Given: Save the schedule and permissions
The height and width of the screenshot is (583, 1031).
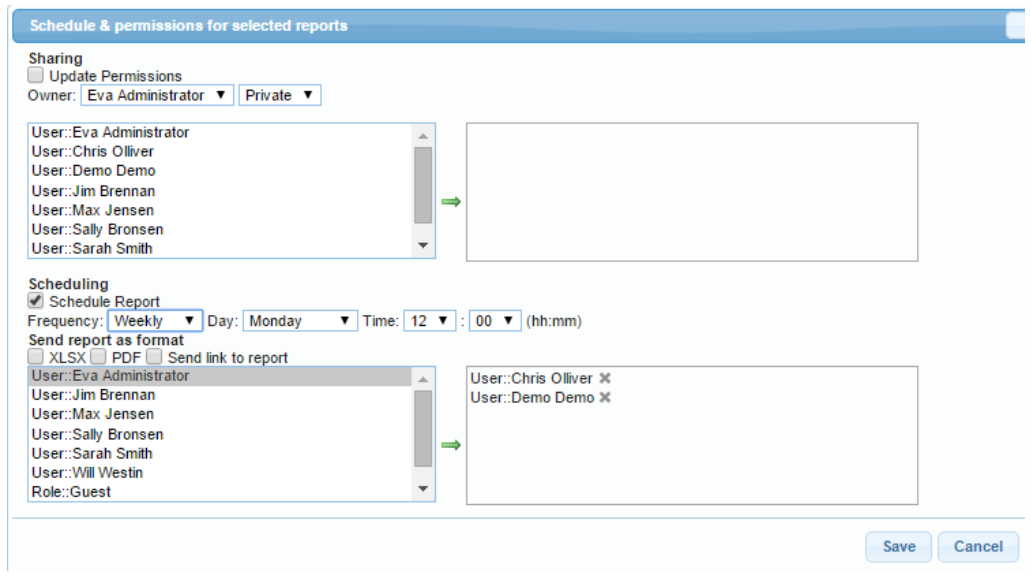Looking at the screenshot, I should (898, 547).
